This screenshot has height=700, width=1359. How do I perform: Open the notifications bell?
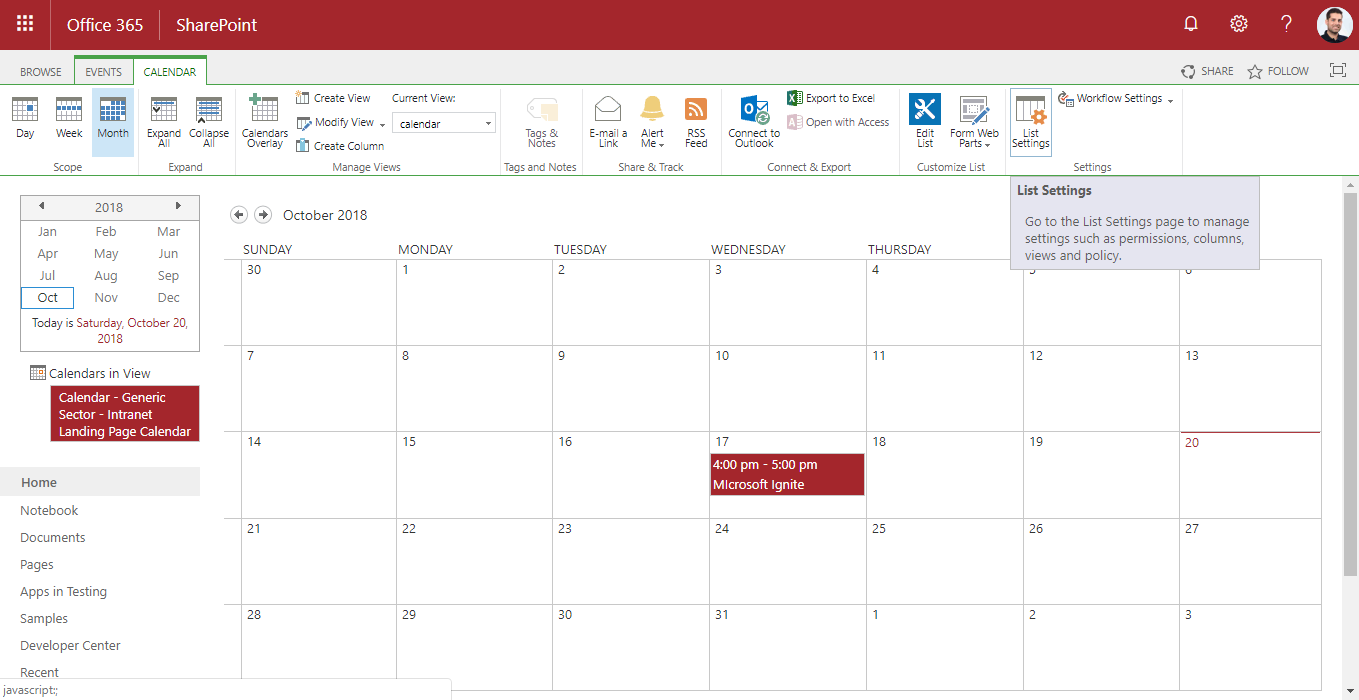[x=1190, y=24]
